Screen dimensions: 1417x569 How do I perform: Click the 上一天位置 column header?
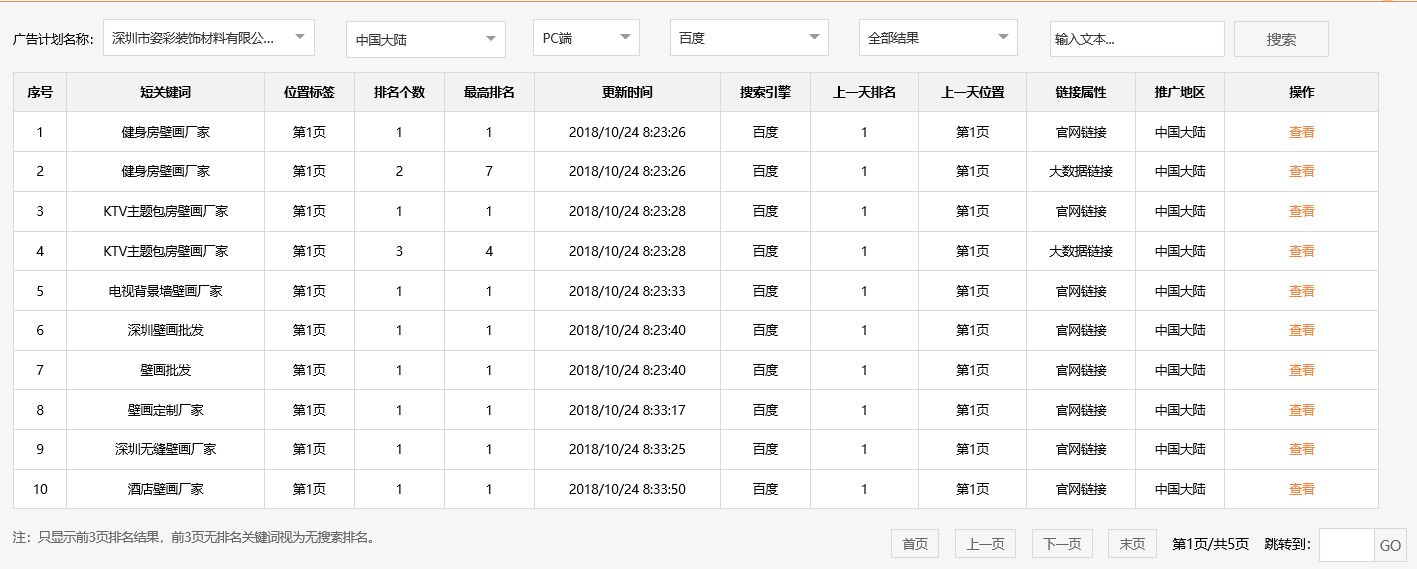coord(972,92)
